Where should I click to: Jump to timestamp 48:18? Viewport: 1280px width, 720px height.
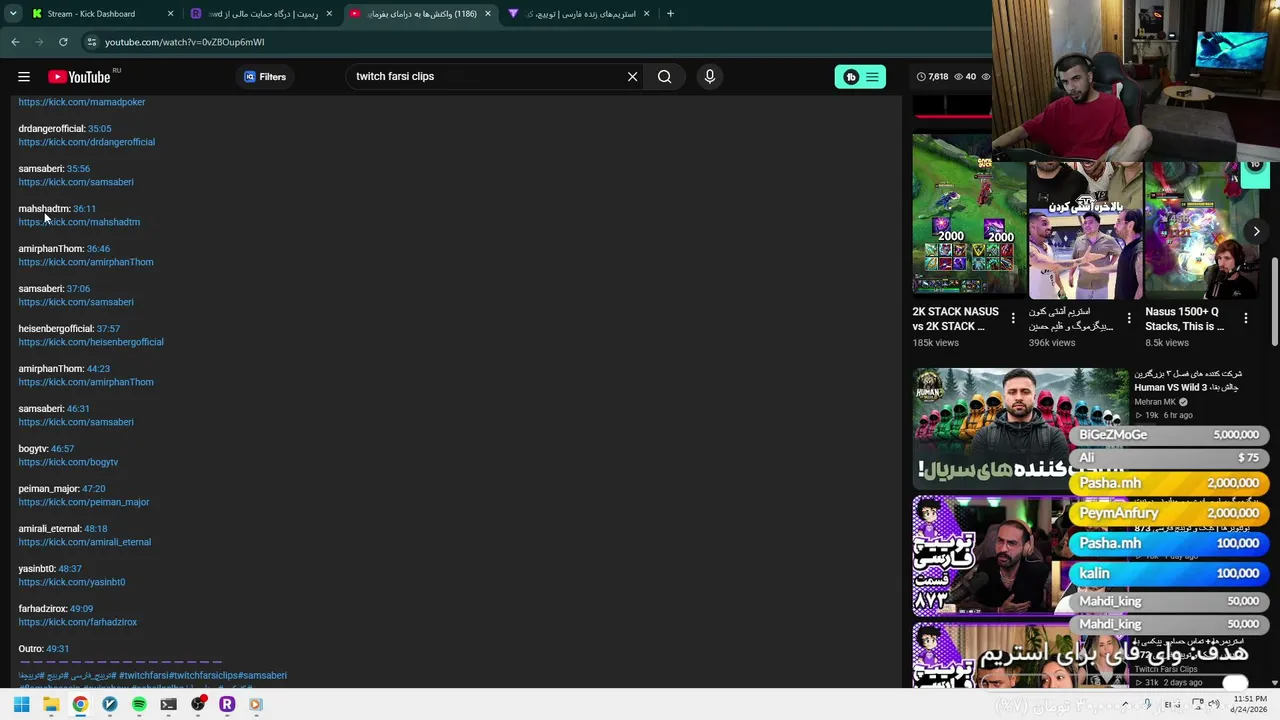coord(95,529)
